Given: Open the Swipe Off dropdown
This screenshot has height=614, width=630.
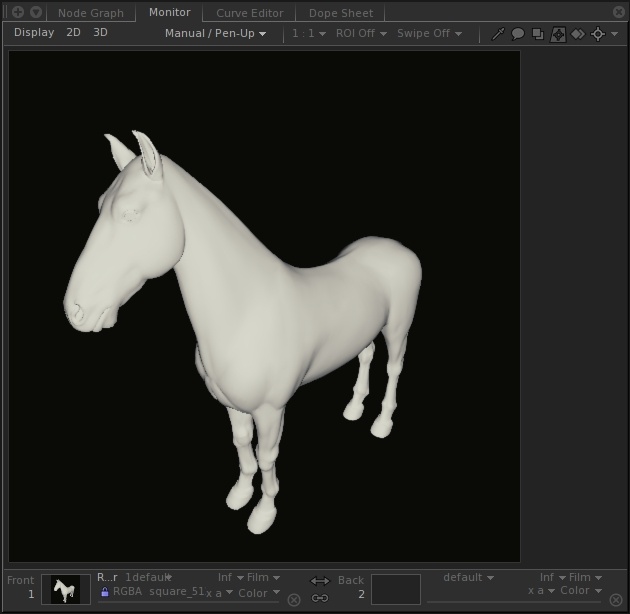Looking at the screenshot, I should click(429, 34).
